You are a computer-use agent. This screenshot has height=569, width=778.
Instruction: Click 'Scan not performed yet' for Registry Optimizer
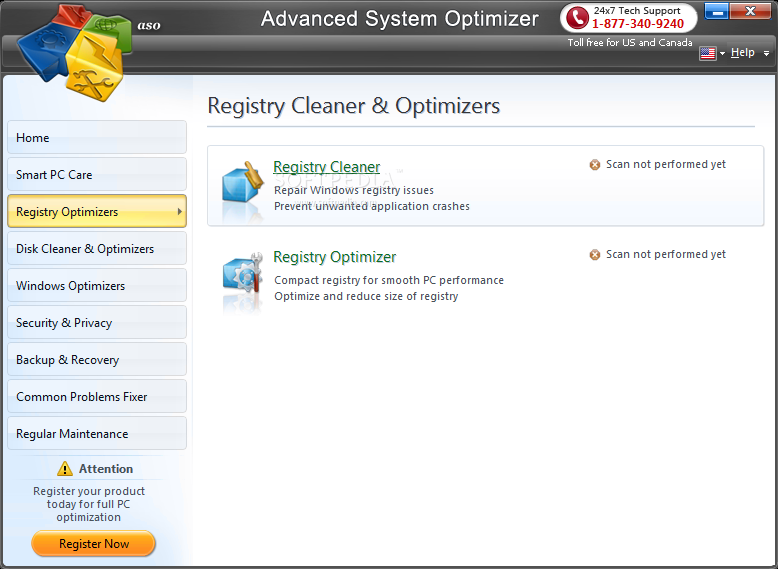(x=665, y=254)
